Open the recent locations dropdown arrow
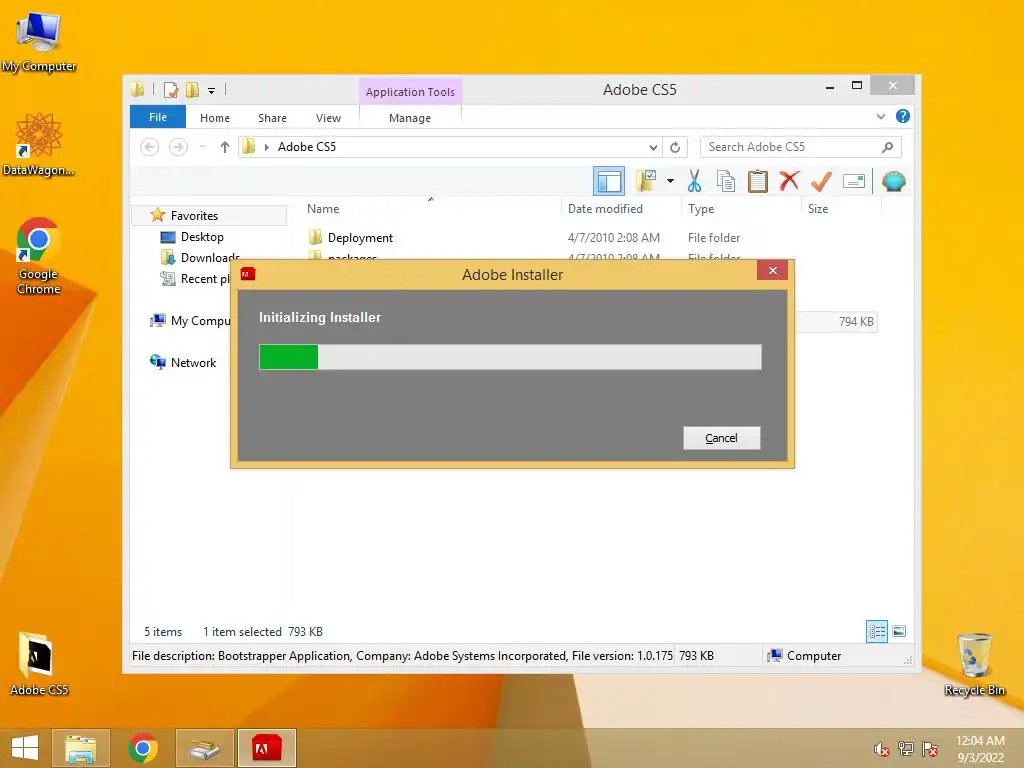This screenshot has width=1024, height=768. pyautogui.click(x=202, y=147)
